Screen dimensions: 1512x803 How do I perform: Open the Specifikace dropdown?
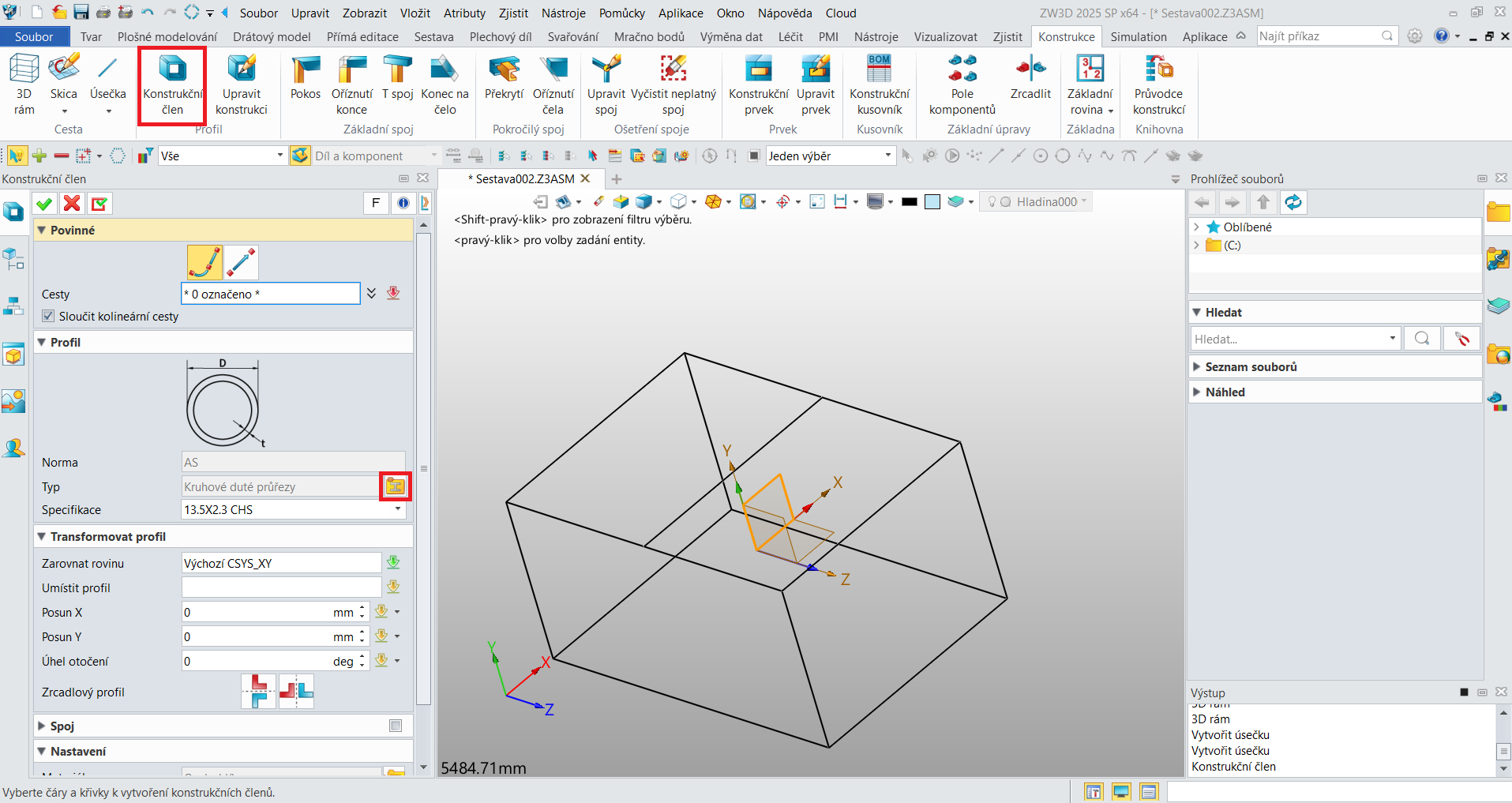[x=398, y=509]
